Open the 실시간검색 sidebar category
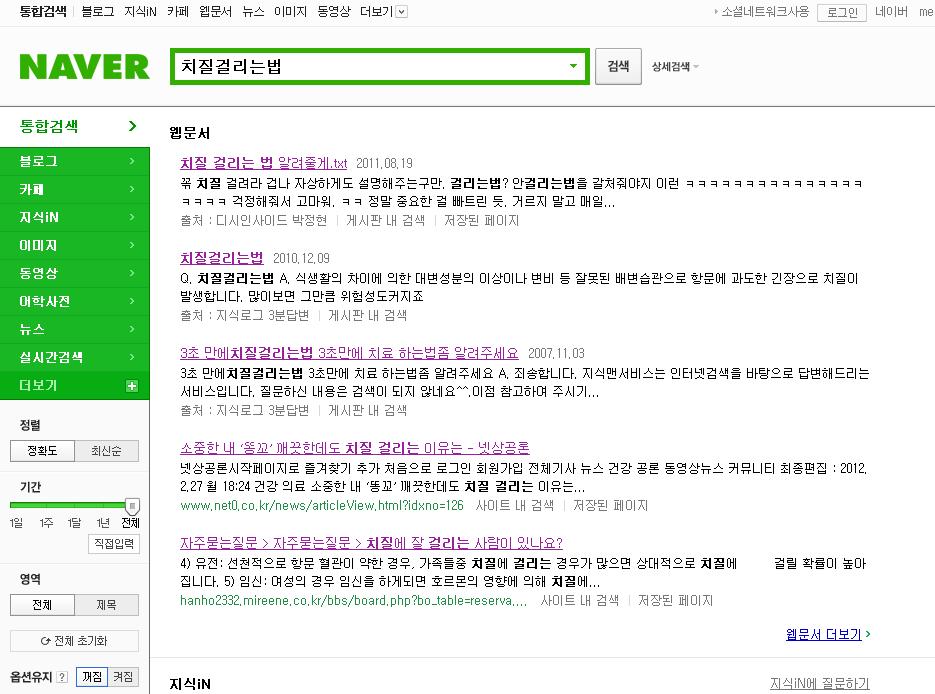This screenshot has height=694, width=935. point(75,357)
